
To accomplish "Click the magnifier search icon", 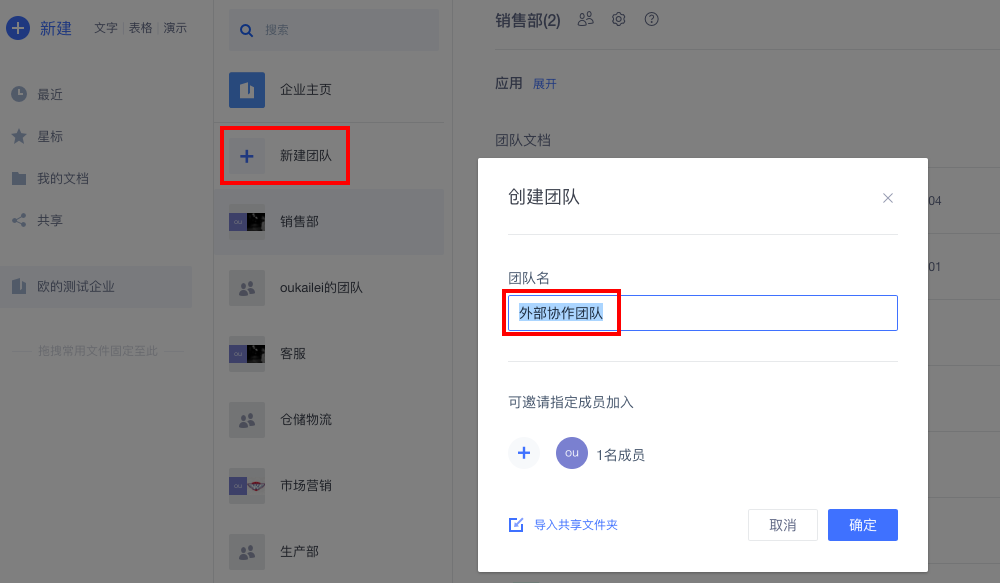I will pos(246,30).
